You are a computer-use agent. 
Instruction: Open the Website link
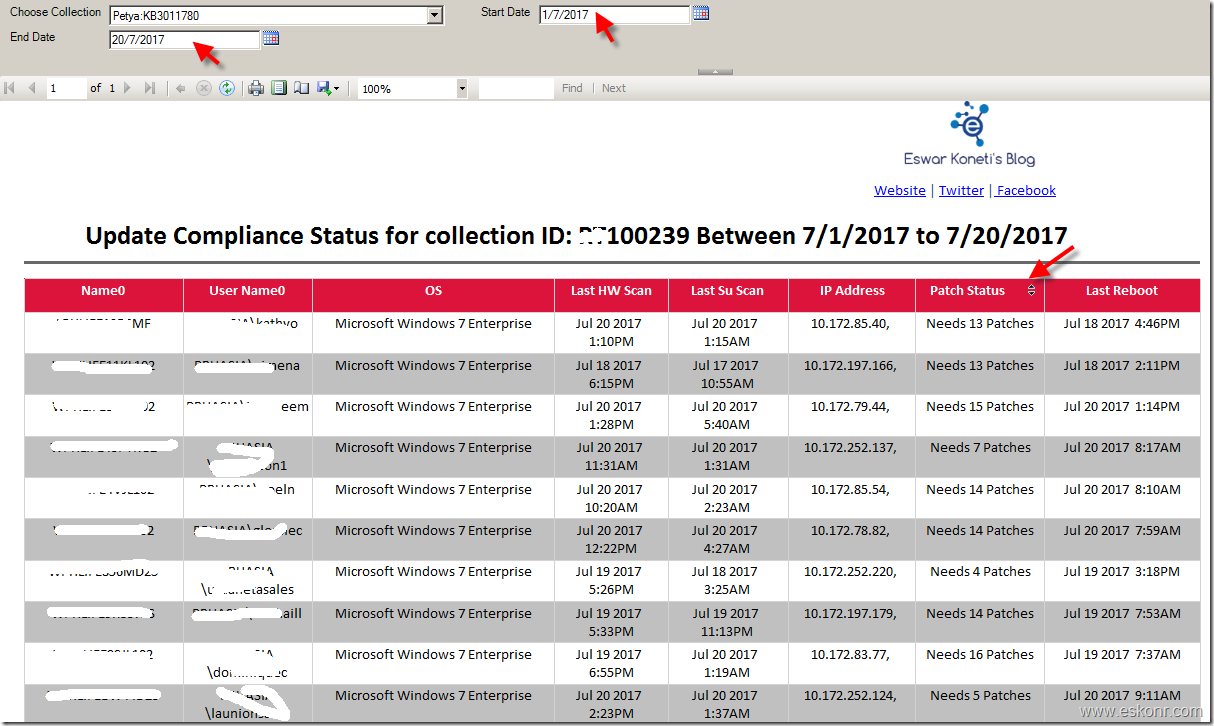(899, 190)
